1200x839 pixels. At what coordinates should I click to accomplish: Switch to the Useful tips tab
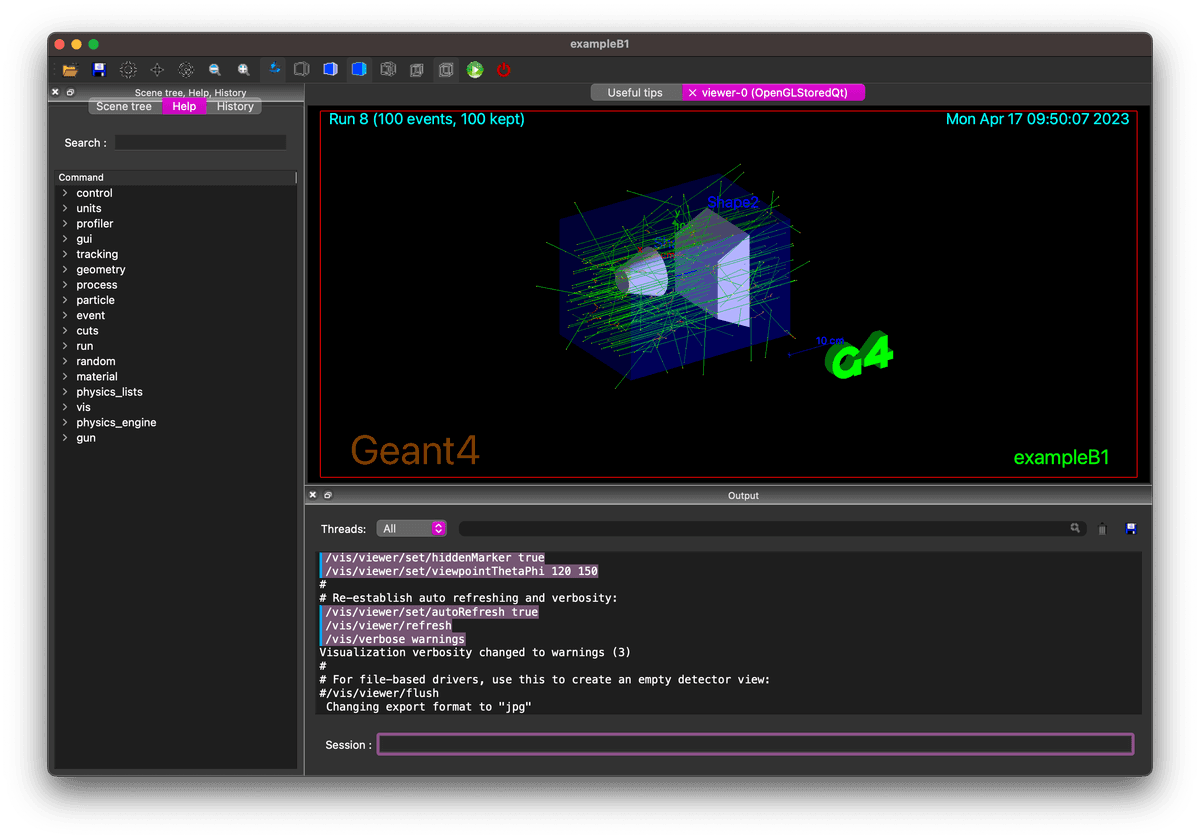pos(635,93)
